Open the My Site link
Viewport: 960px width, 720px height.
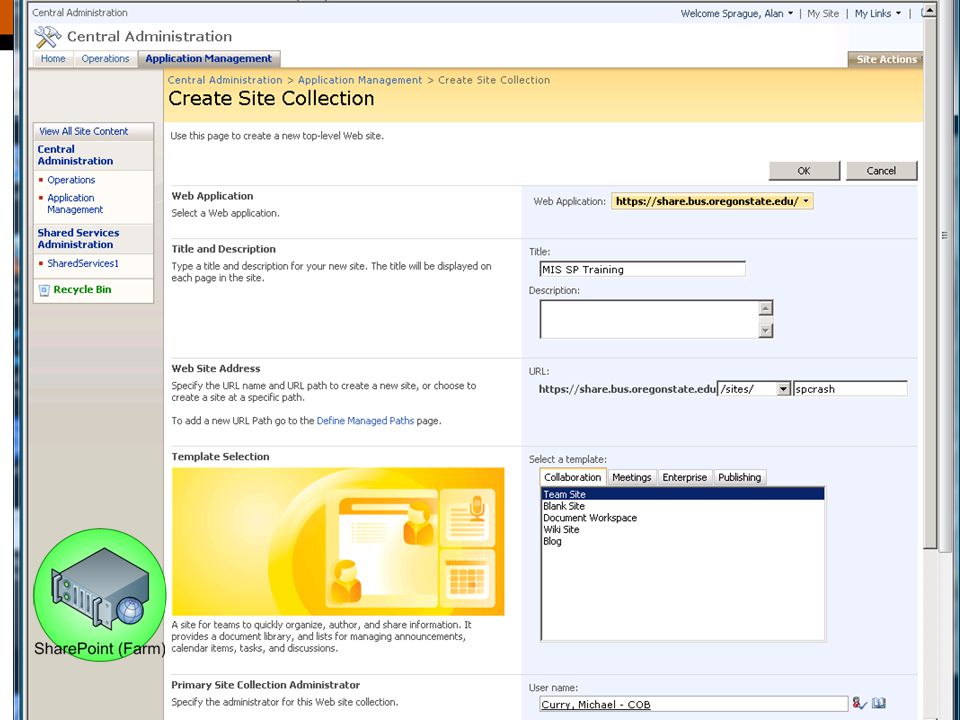(x=823, y=13)
